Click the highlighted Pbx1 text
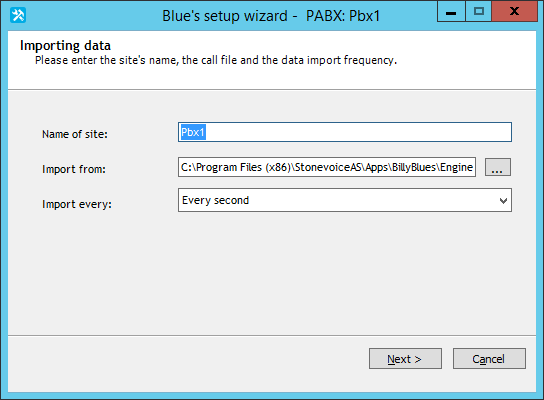Screen dimensions: 544x400 [193, 132]
